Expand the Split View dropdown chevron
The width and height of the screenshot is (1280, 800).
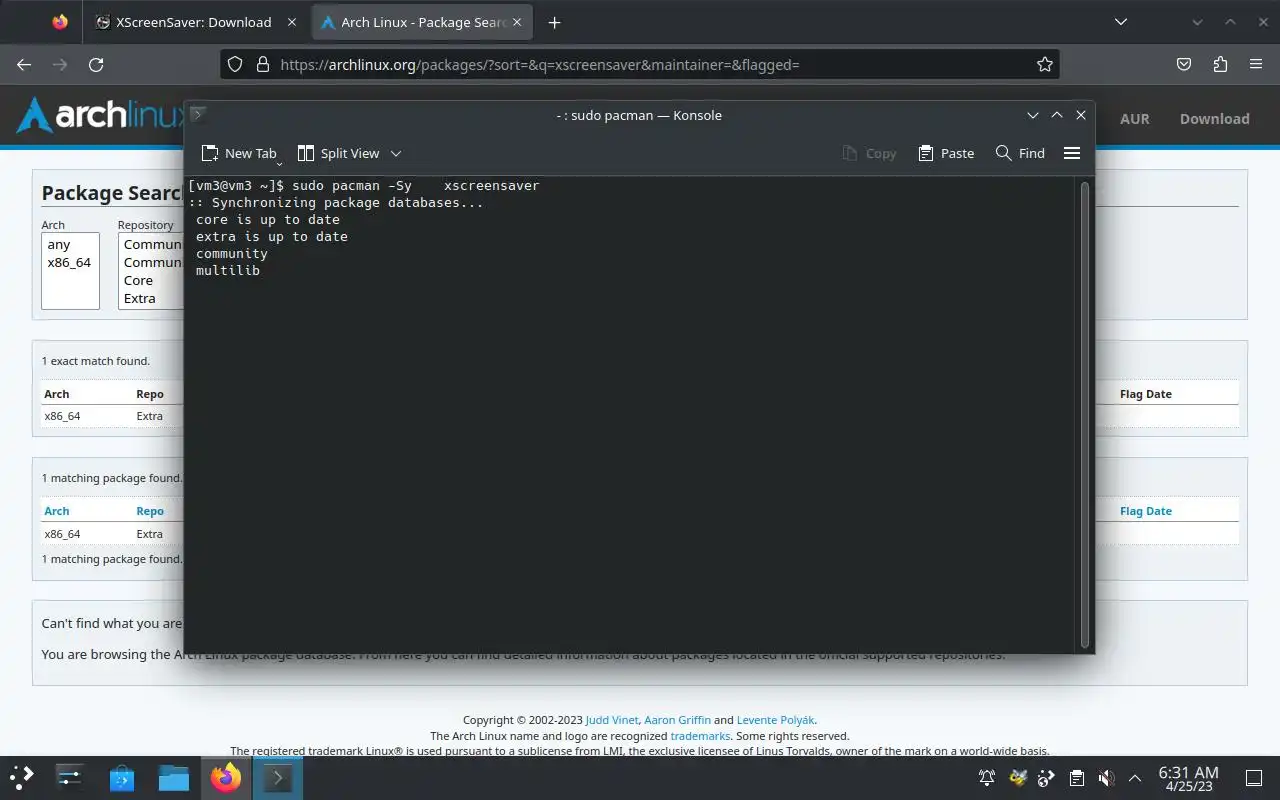pos(396,153)
